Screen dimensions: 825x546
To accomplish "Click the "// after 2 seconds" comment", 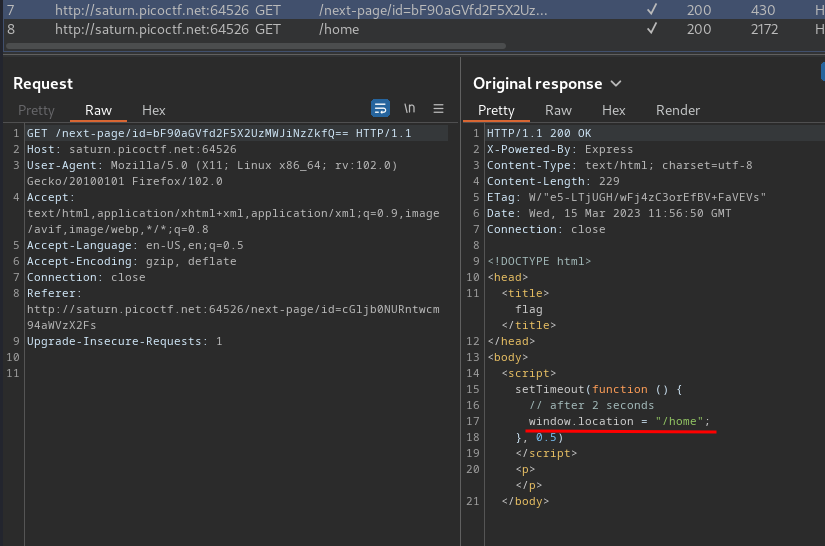I will coord(591,406).
